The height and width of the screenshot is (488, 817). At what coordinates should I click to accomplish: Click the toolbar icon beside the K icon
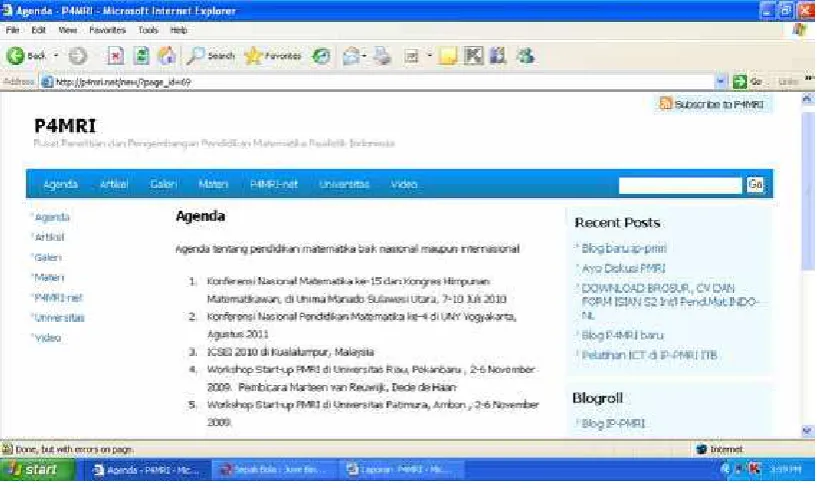tap(498, 56)
